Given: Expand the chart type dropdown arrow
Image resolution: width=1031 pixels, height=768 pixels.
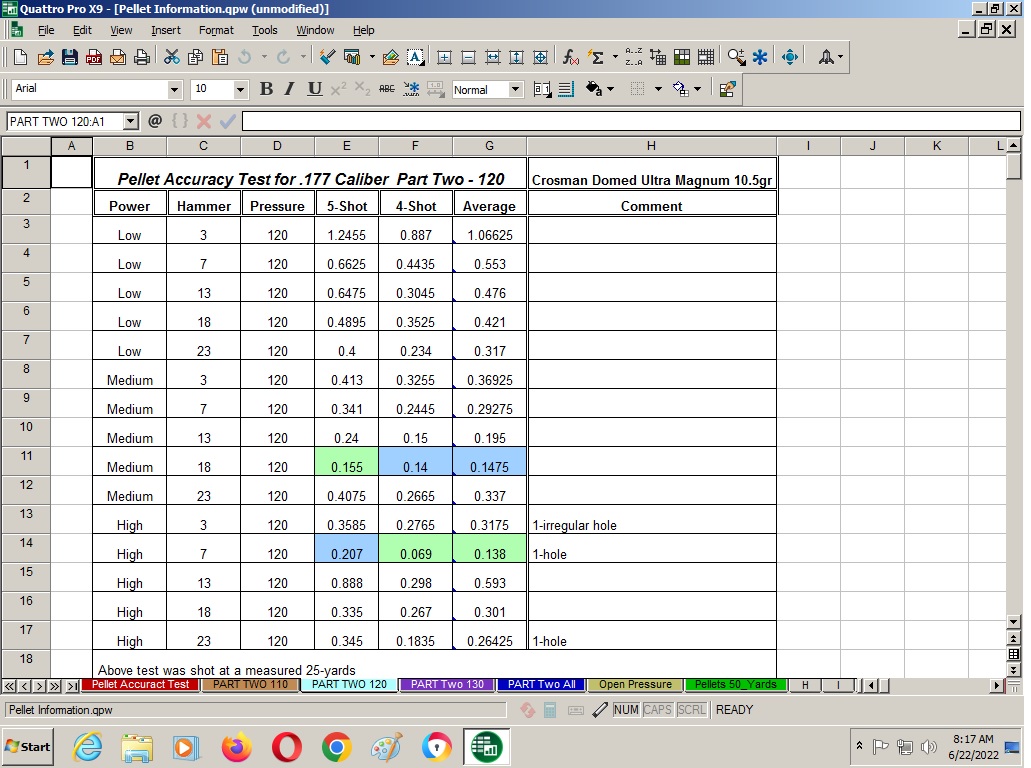Looking at the screenshot, I should point(372,57).
